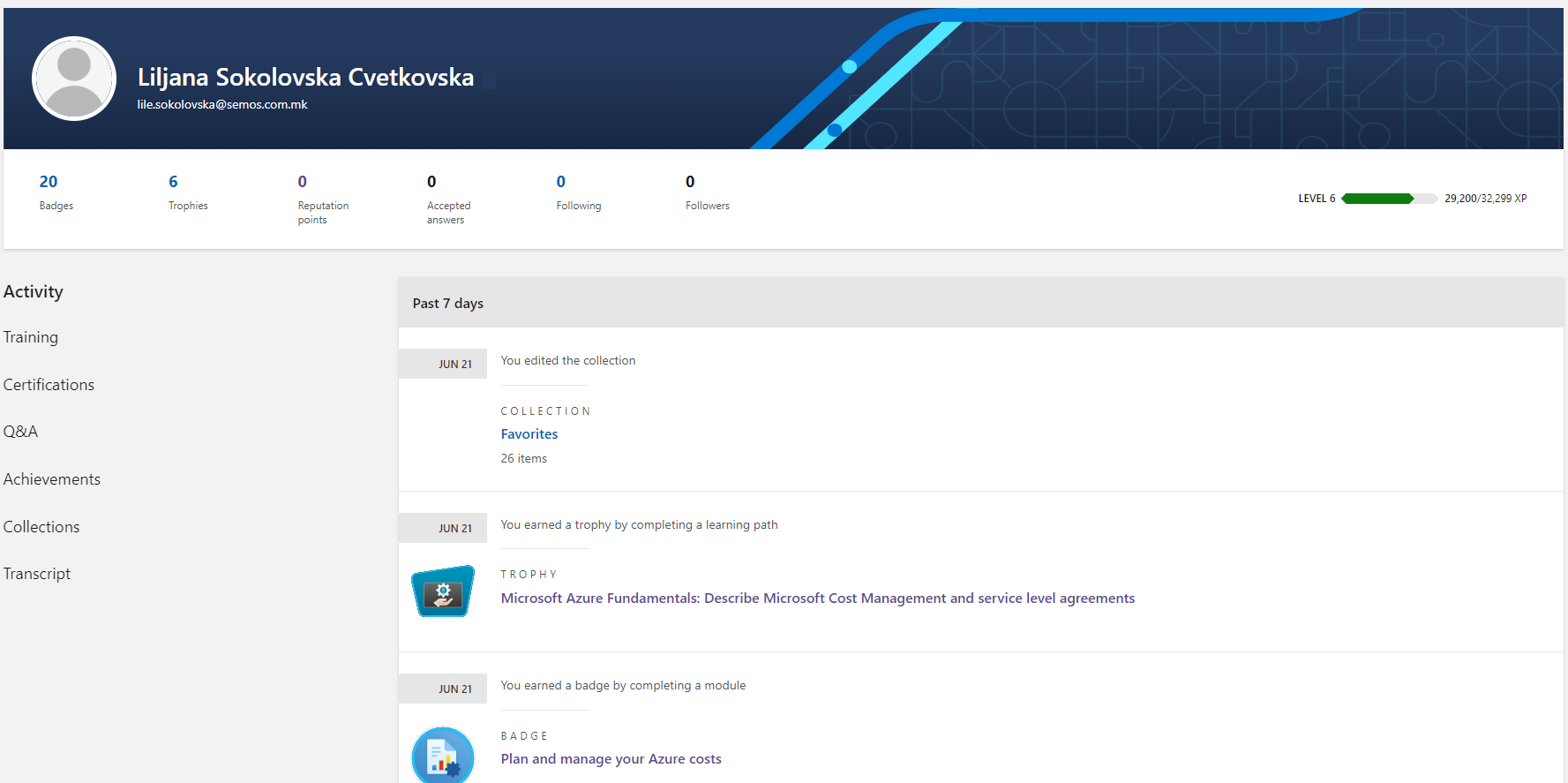Click the 26 items text
The image size is (1568, 783).
(x=524, y=459)
